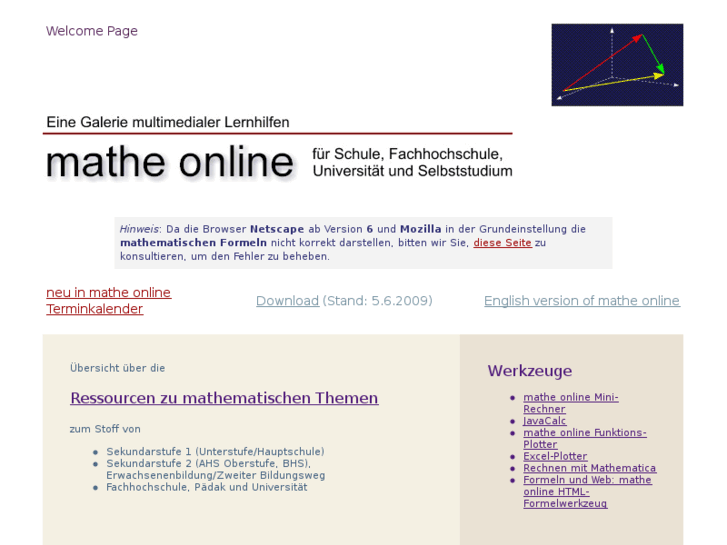
Task: Click the bold 'Mozilla' word in notice
Action: point(421,229)
